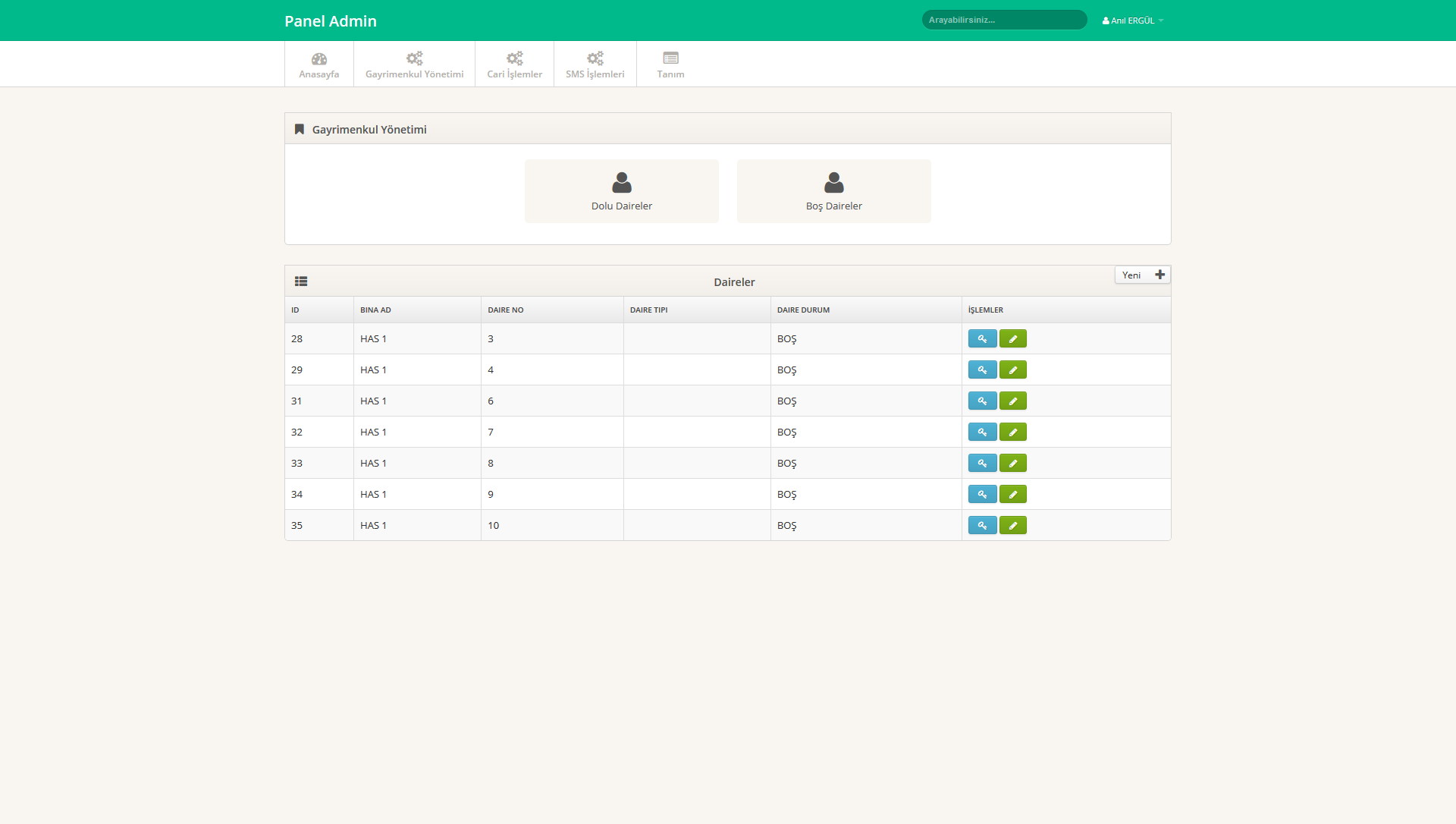Click the blue key icon for ID 28
Screen dimensions: 1456x824
point(982,338)
